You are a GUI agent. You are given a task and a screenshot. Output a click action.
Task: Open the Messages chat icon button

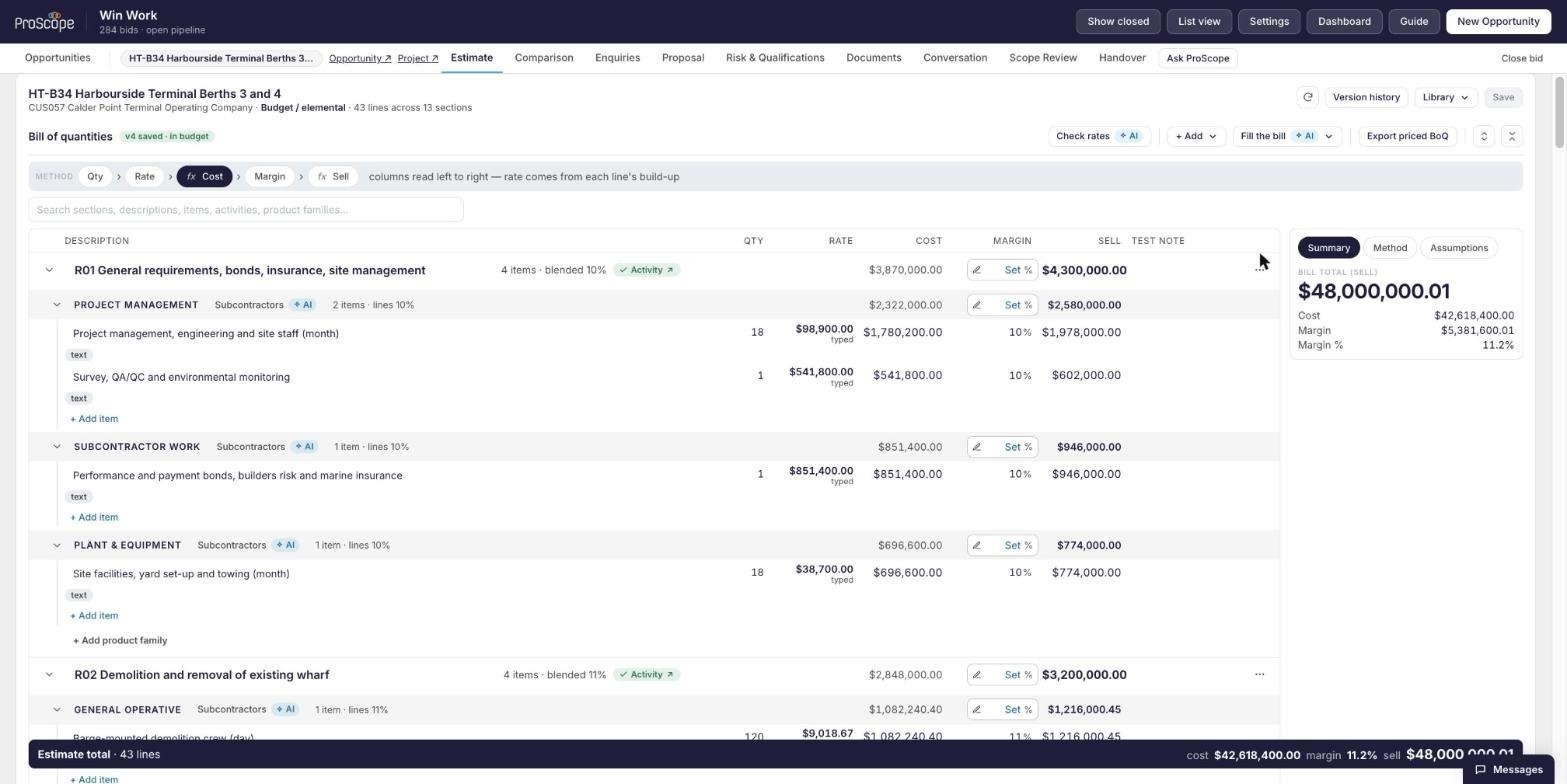(1509, 770)
